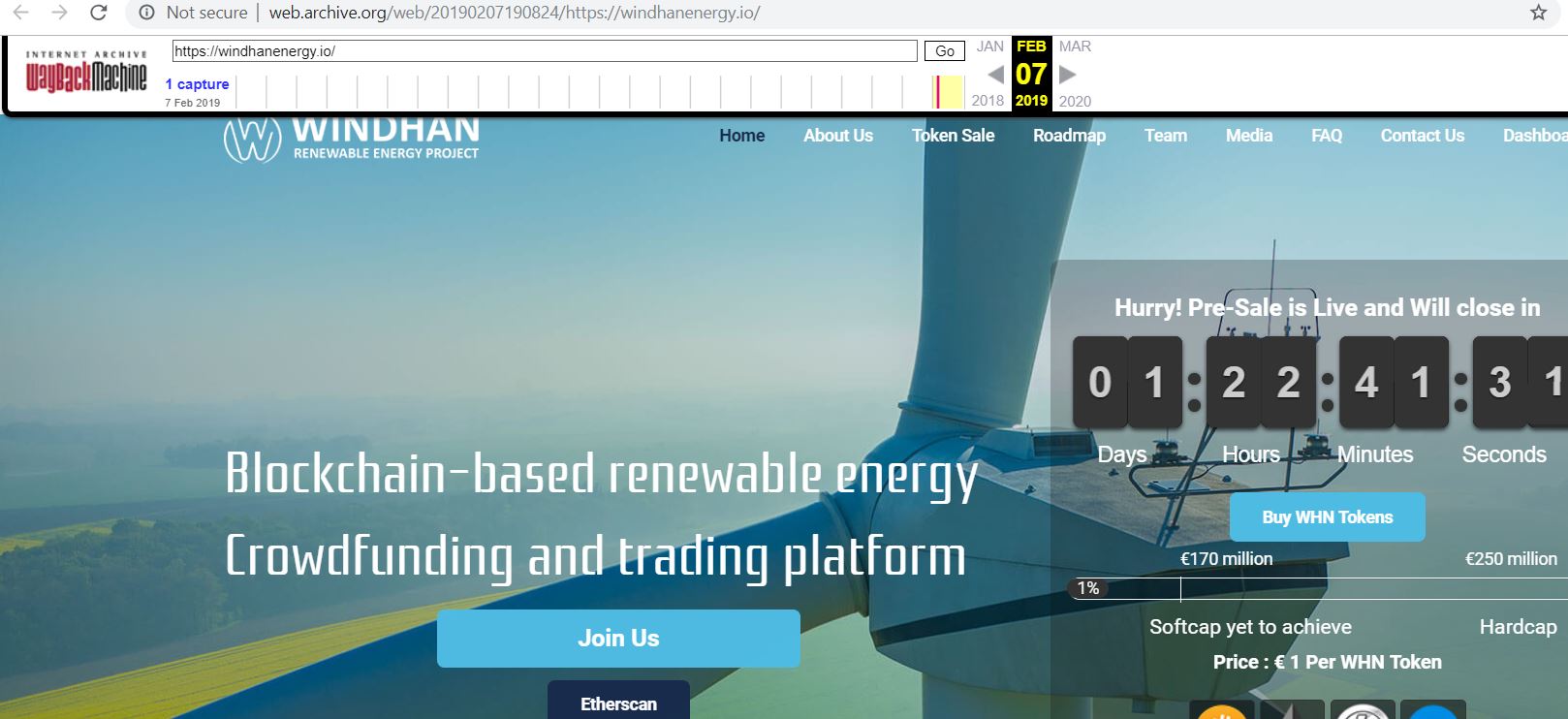1568x719 pixels.
Task: Open the Contact Us menu item
Action: click(x=1423, y=136)
